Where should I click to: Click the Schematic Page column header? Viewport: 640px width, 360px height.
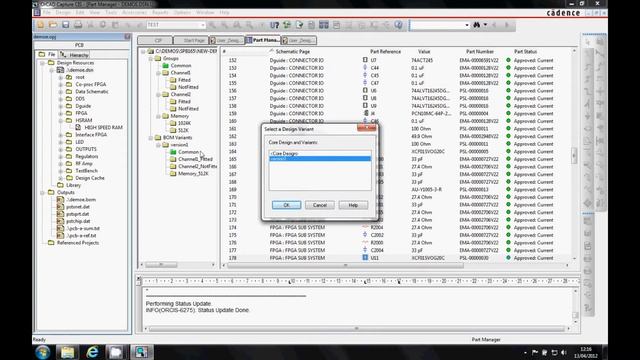pyautogui.click(x=293, y=51)
